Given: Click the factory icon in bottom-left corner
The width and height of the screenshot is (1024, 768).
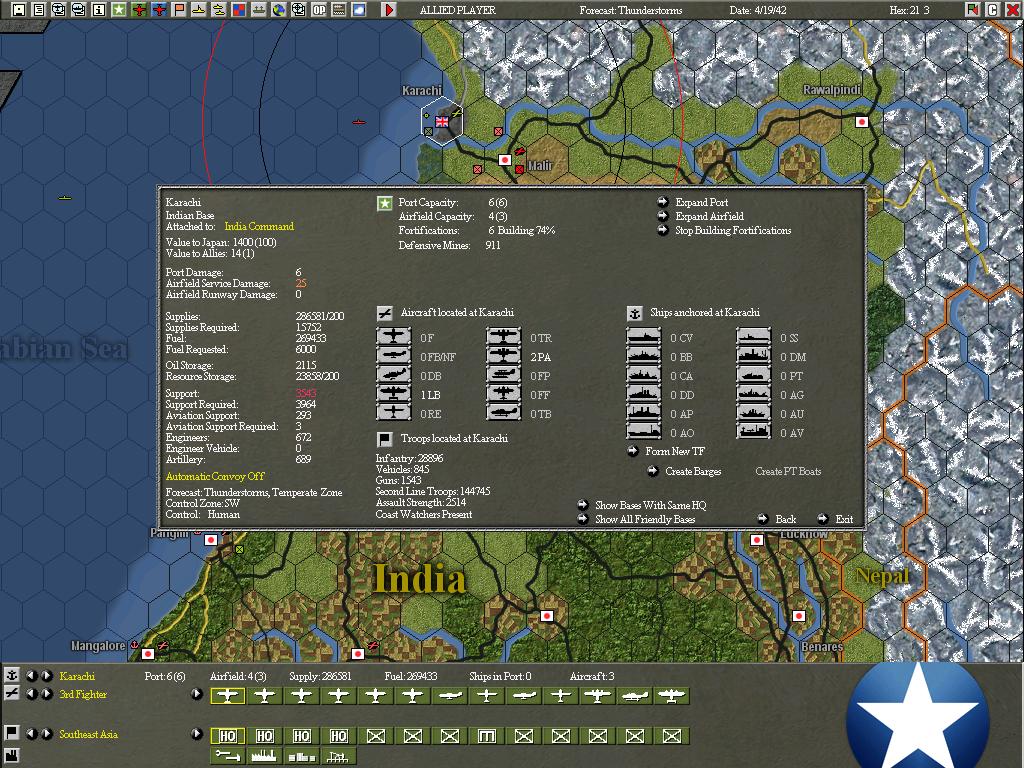Looking at the screenshot, I should [x=11, y=756].
